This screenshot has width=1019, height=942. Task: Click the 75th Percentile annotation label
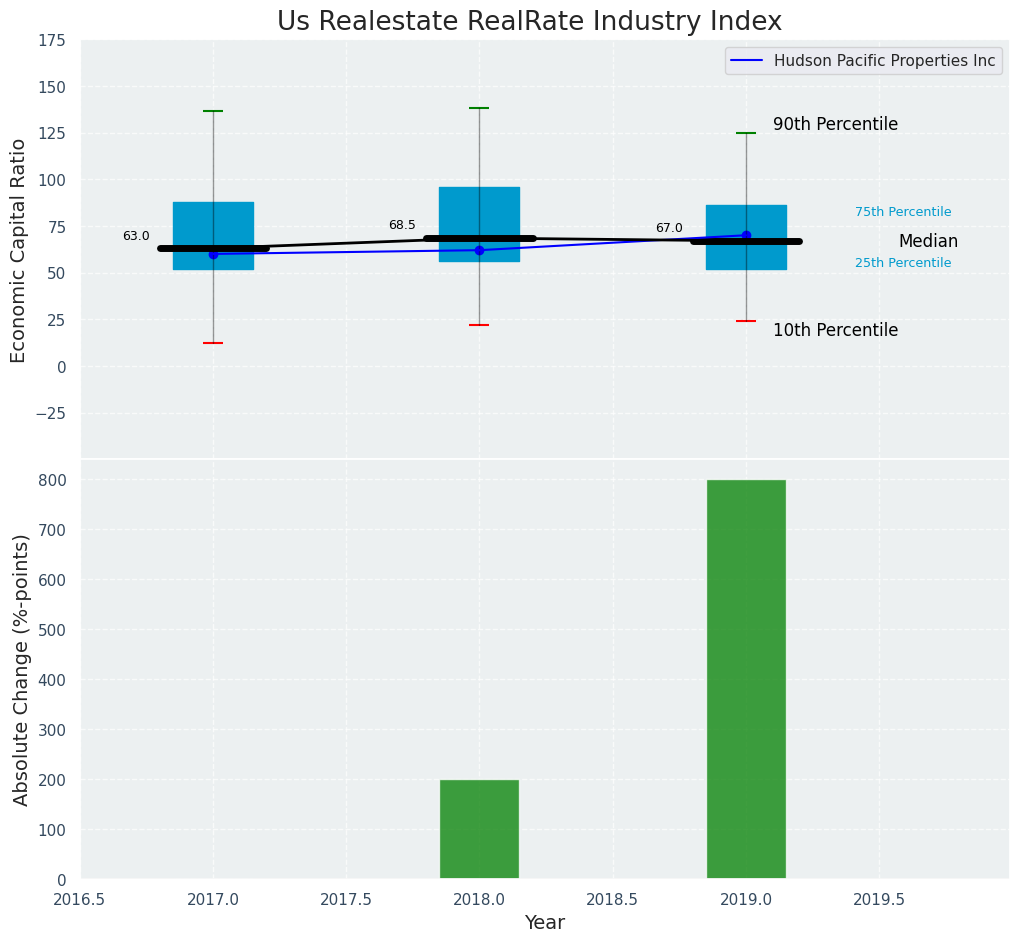[x=903, y=212]
